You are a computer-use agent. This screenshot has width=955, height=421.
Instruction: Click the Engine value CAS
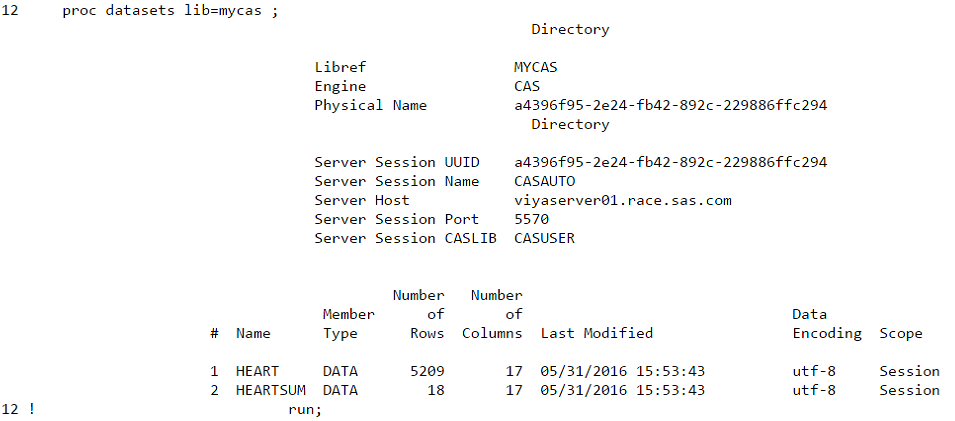tap(527, 86)
